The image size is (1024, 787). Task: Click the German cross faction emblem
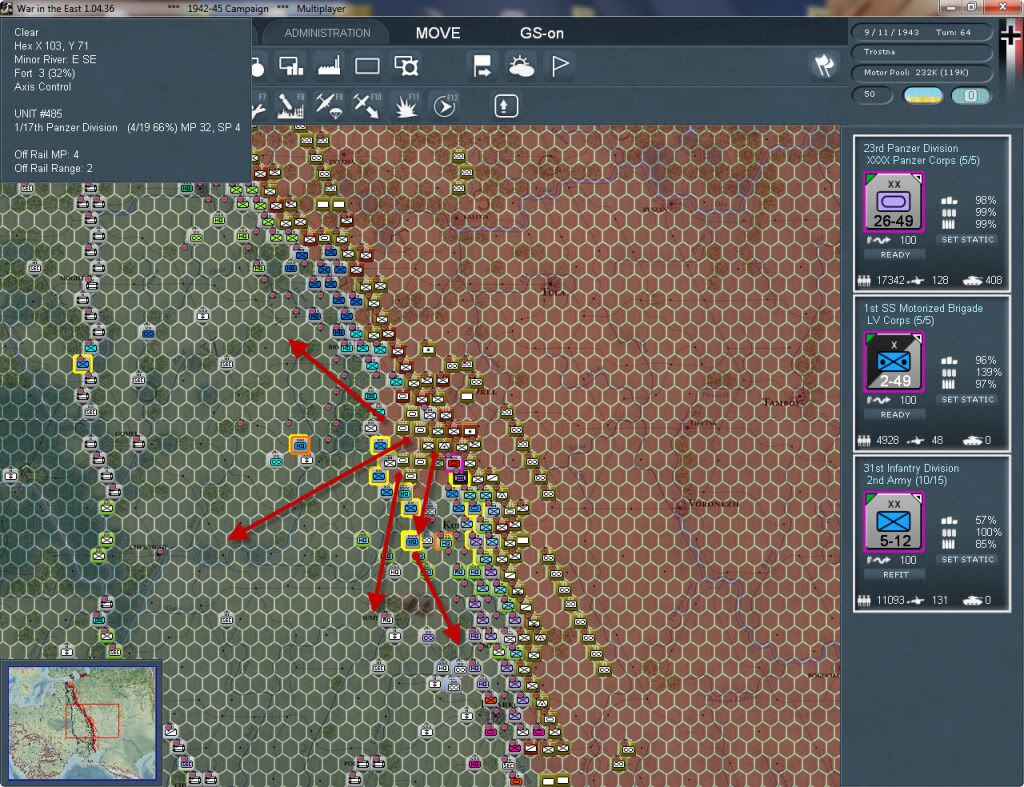click(1010, 36)
